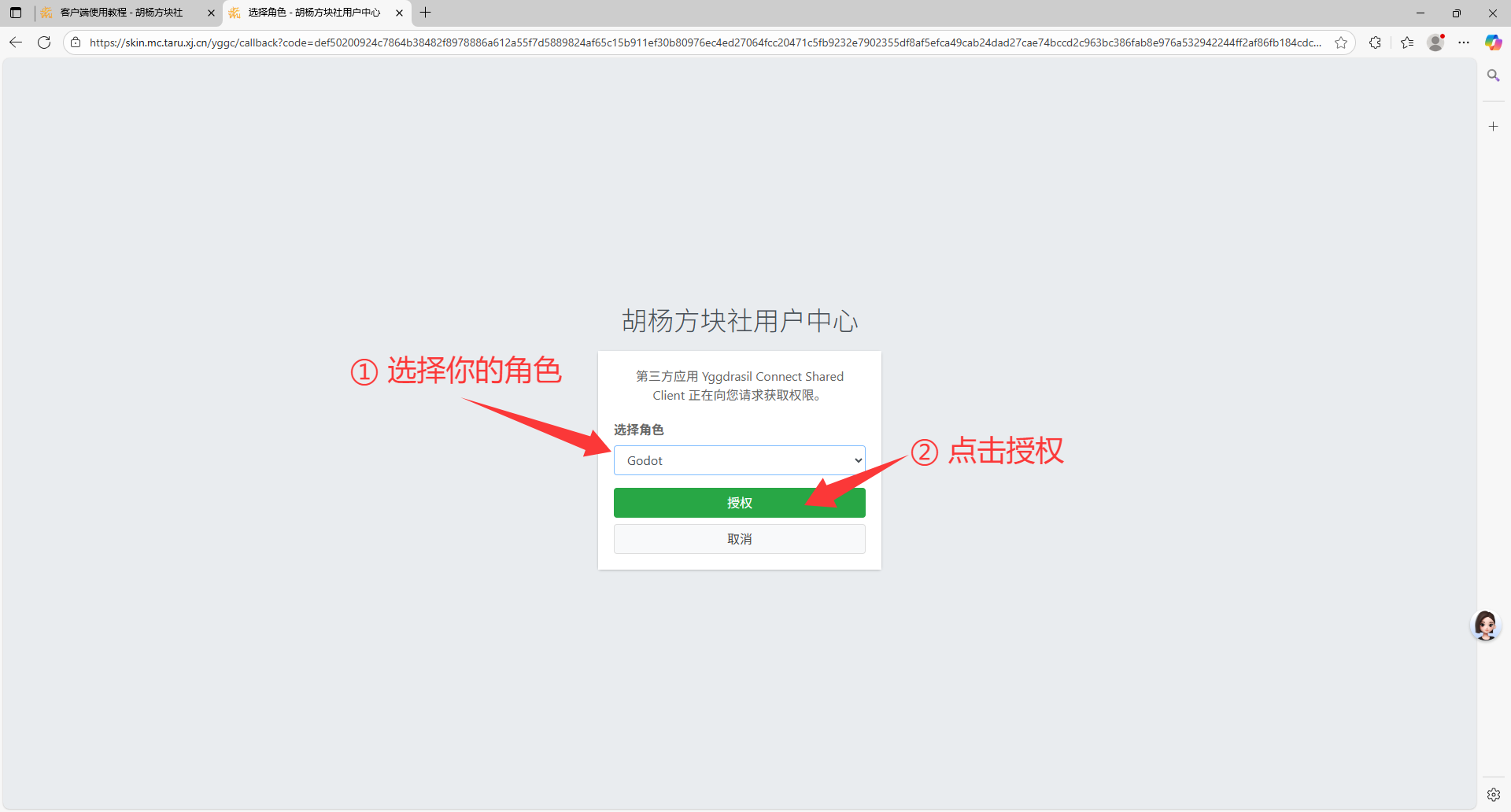This screenshot has height=812, width=1511.
Task: Open the browser extensions icon
Action: click(x=1375, y=42)
